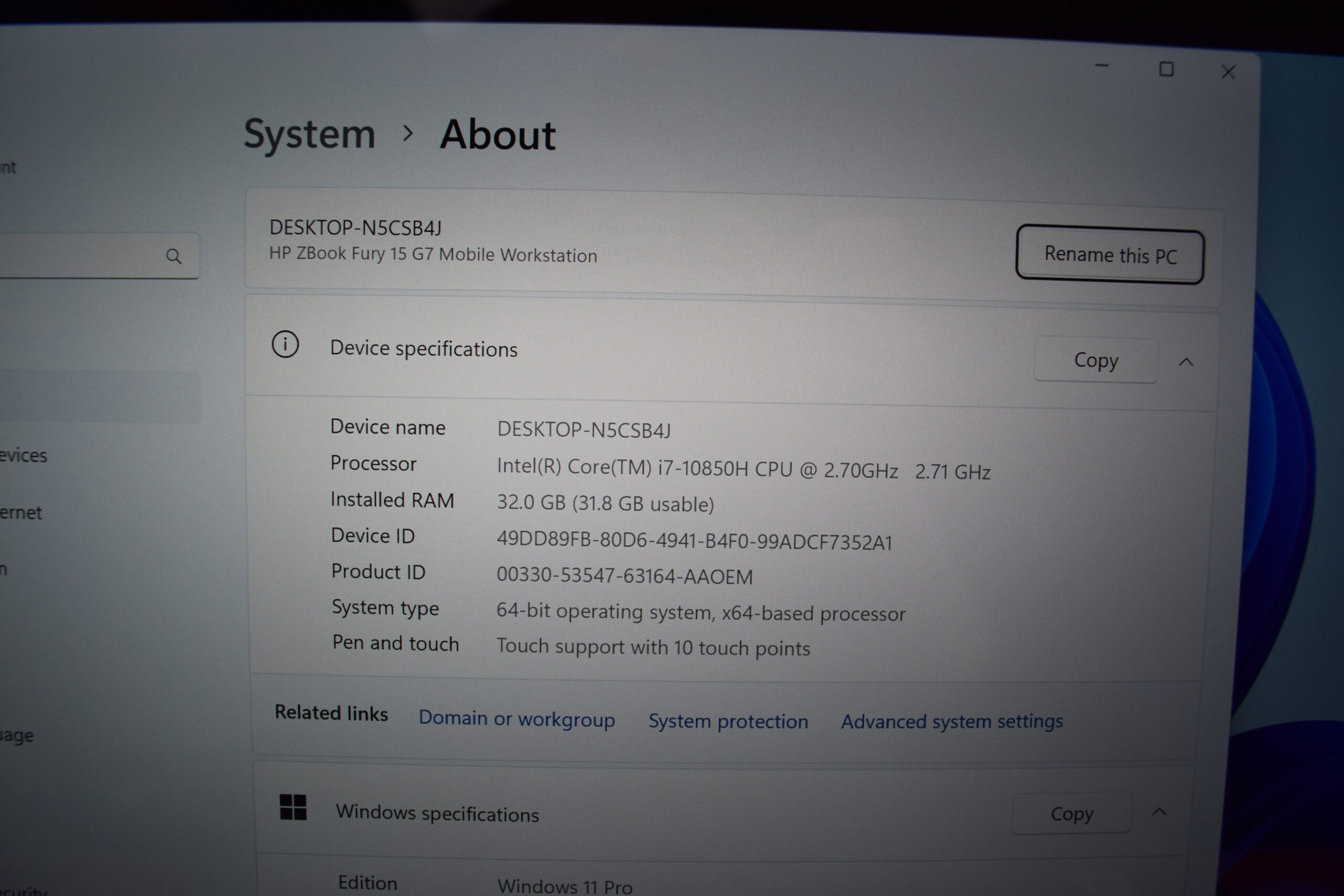Screen dimensions: 1344x896
Task: Minimize the Settings window
Action: tap(1102, 66)
